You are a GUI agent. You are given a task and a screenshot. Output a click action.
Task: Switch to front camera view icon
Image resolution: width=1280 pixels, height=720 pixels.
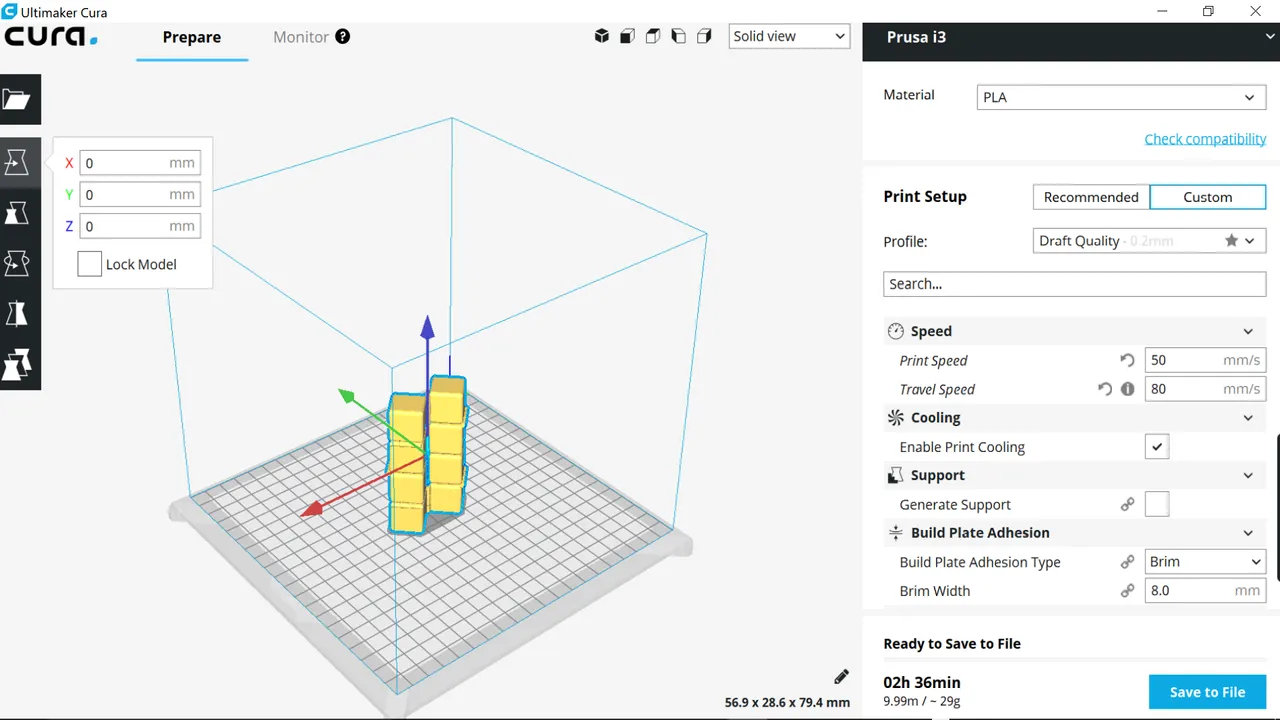(x=627, y=36)
